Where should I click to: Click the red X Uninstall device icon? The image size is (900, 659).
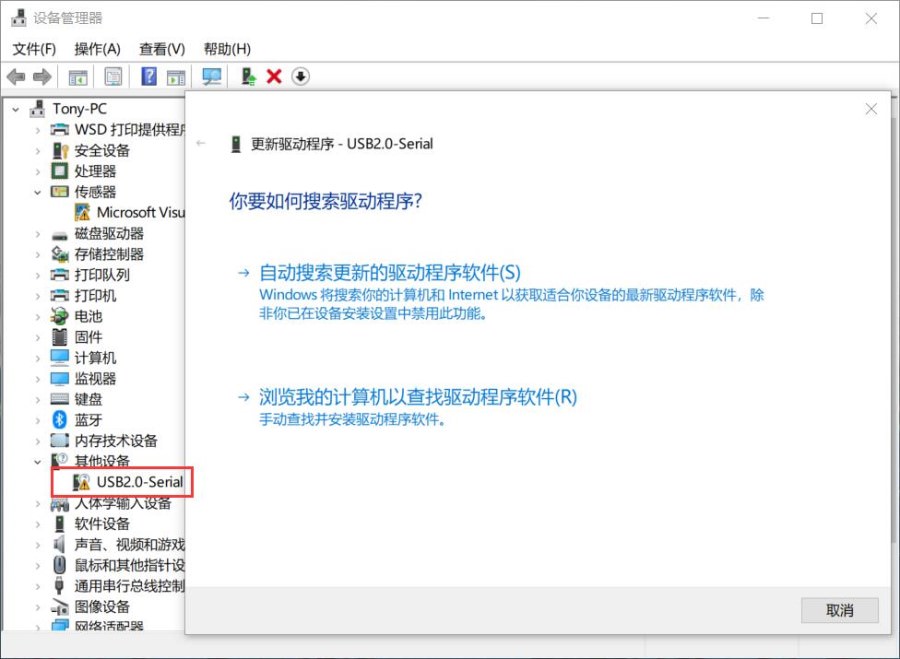click(274, 76)
